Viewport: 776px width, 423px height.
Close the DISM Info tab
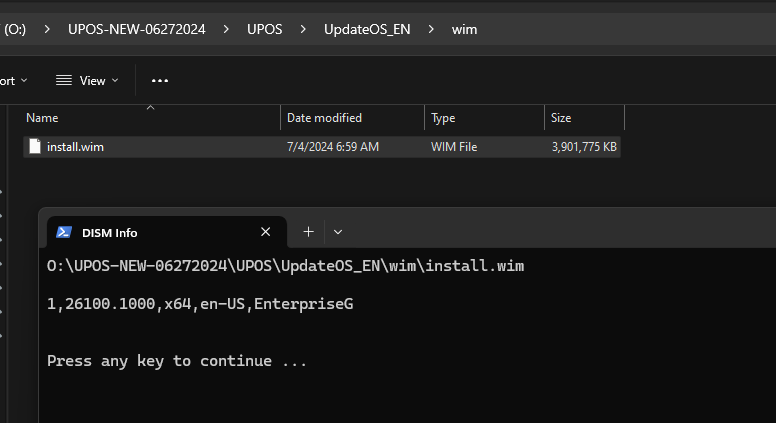pyautogui.click(x=266, y=232)
